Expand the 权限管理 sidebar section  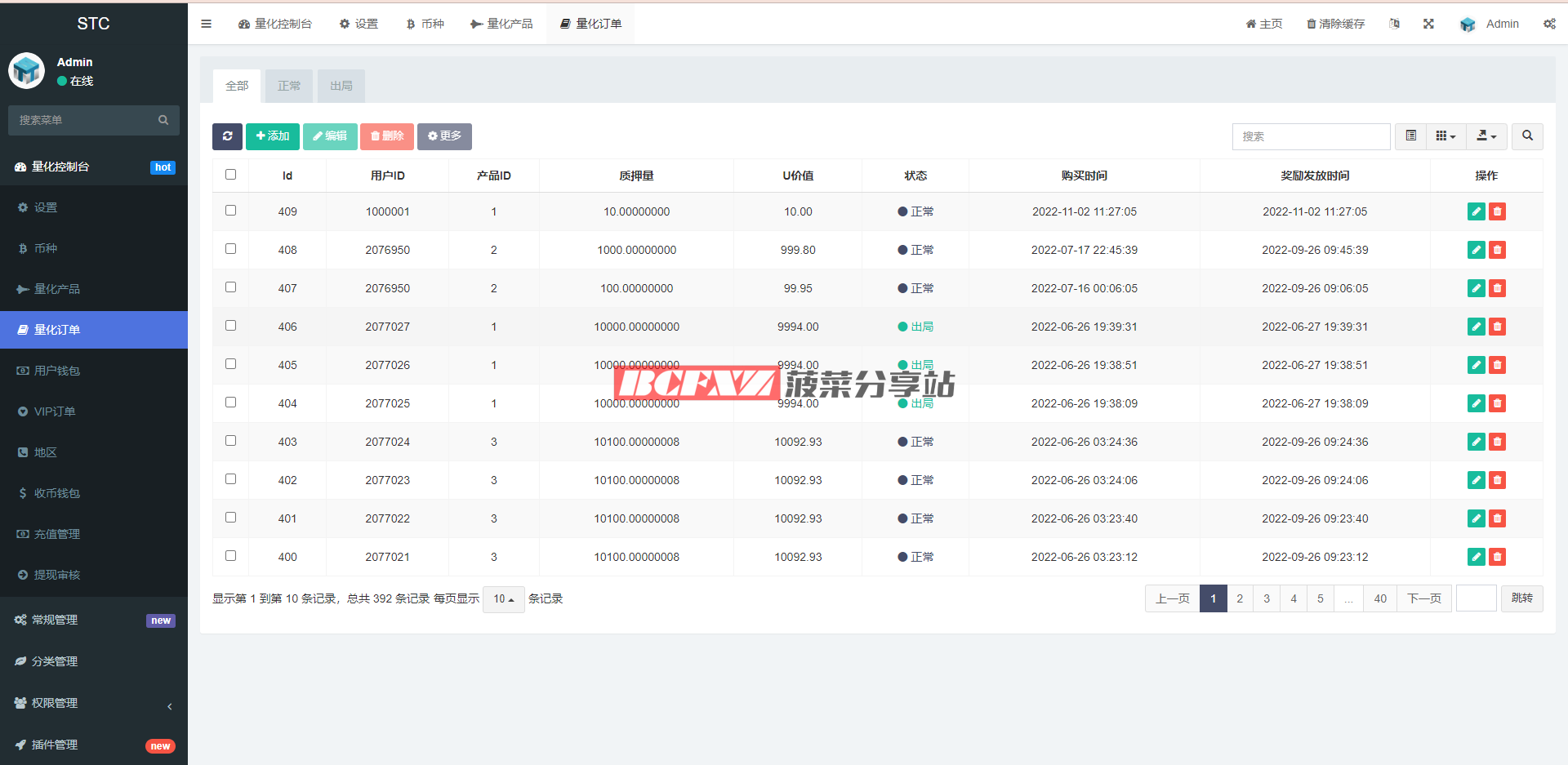click(55, 703)
